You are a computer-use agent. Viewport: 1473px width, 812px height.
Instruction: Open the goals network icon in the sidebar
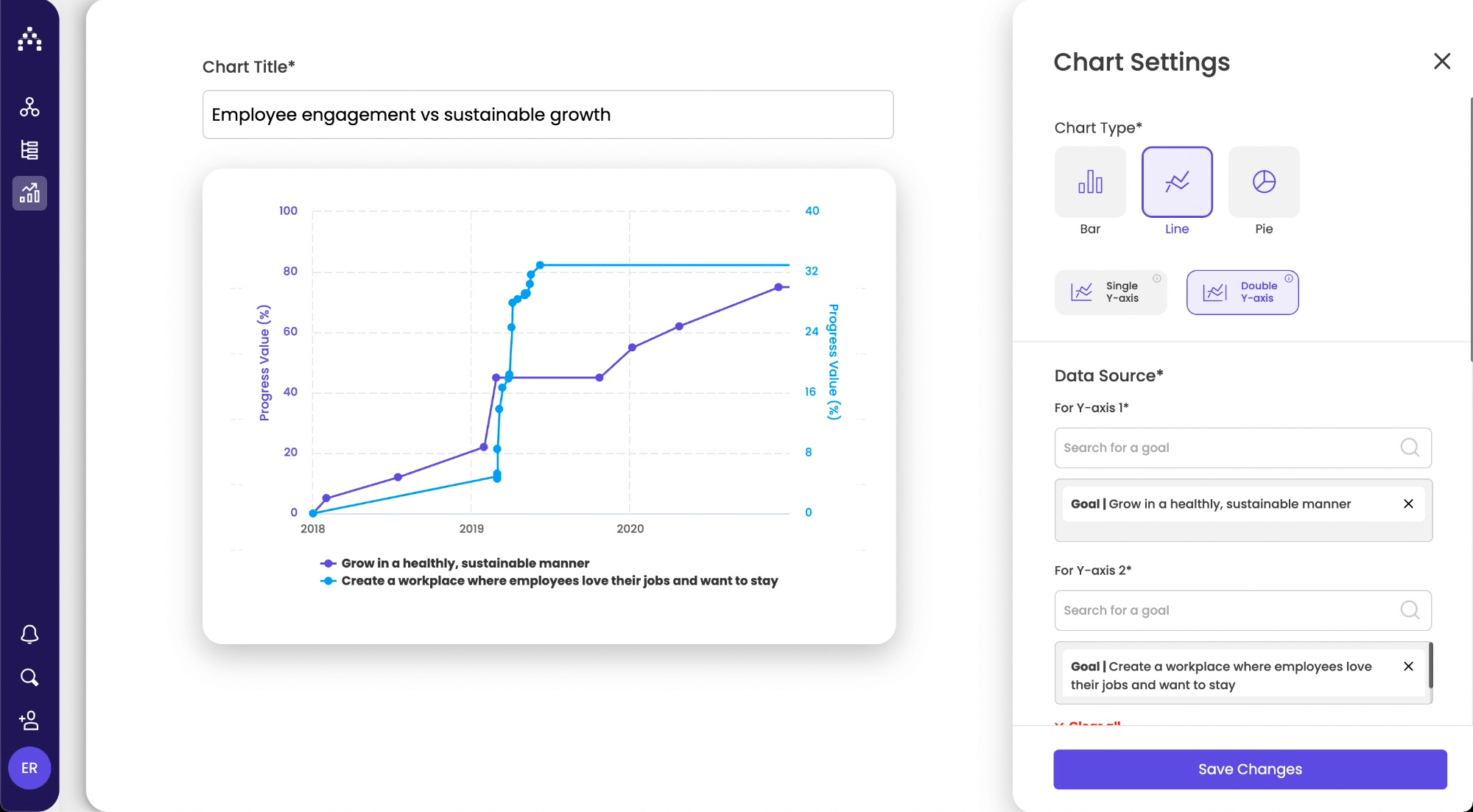(x=29, y=107)
